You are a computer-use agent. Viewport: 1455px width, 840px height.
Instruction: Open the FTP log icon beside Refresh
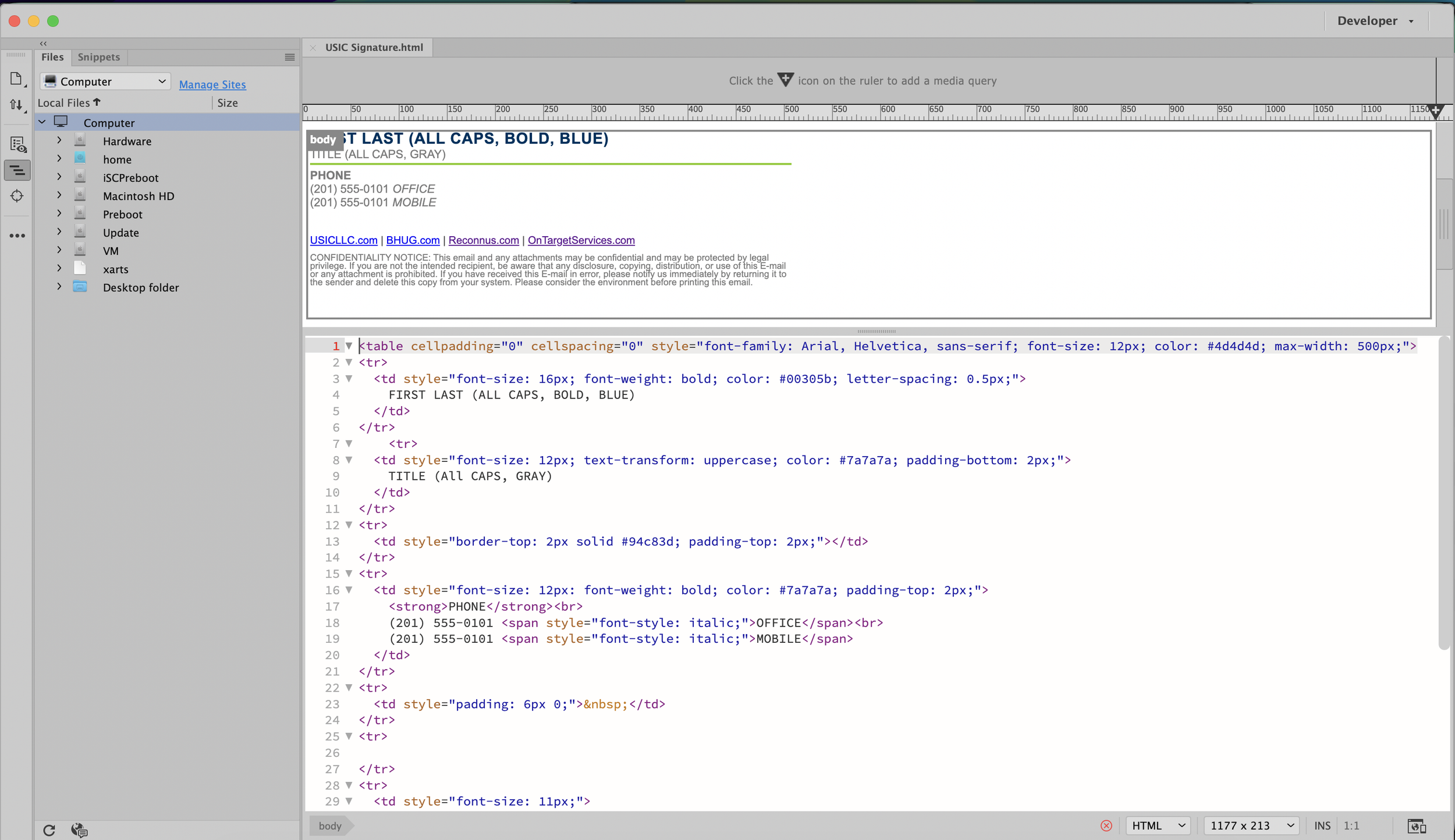click(79, 830)
